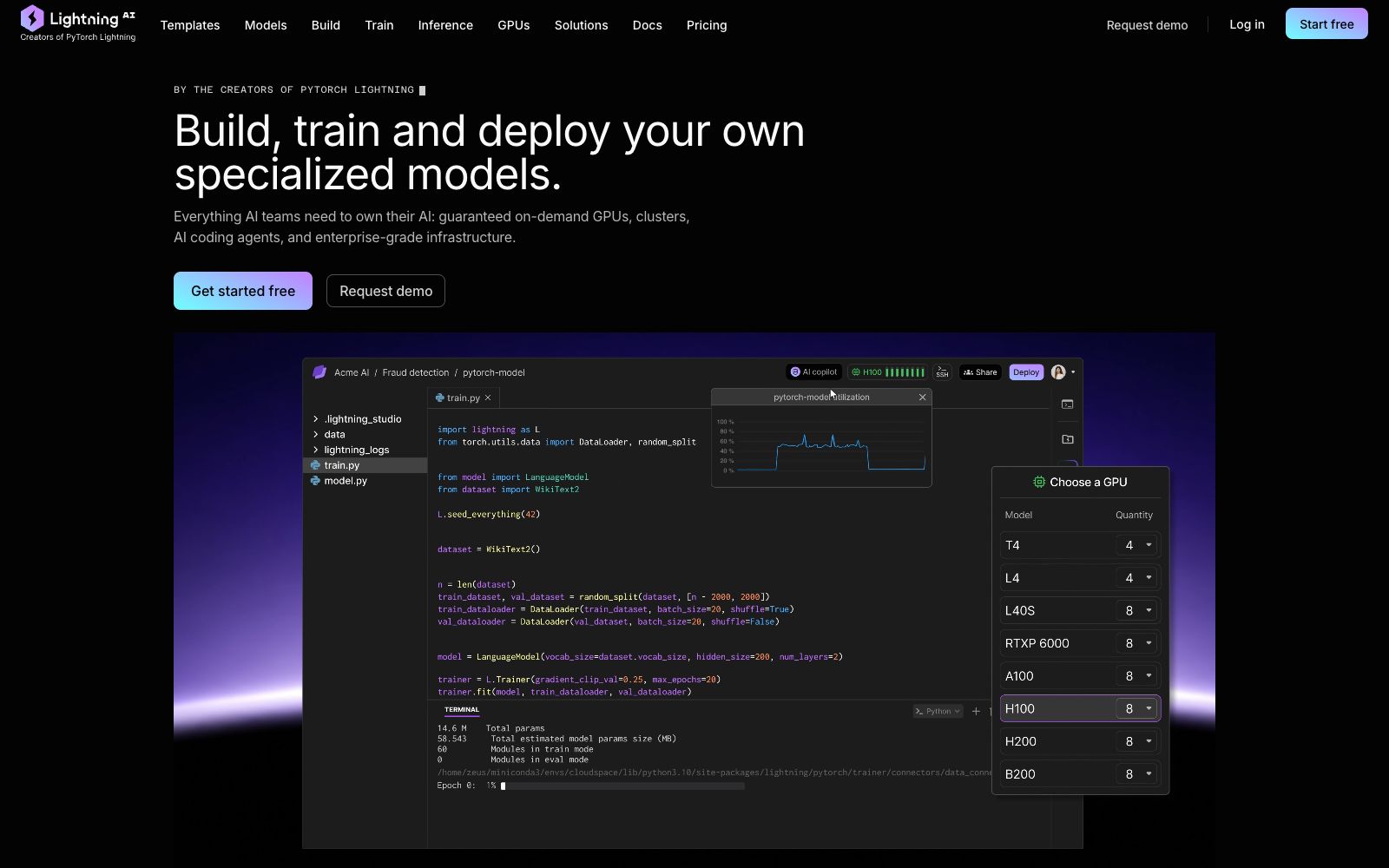The height and width of the screenshot is (868, 1389).
Task: Open the user avatar menu
Action: coord(1063,372)
